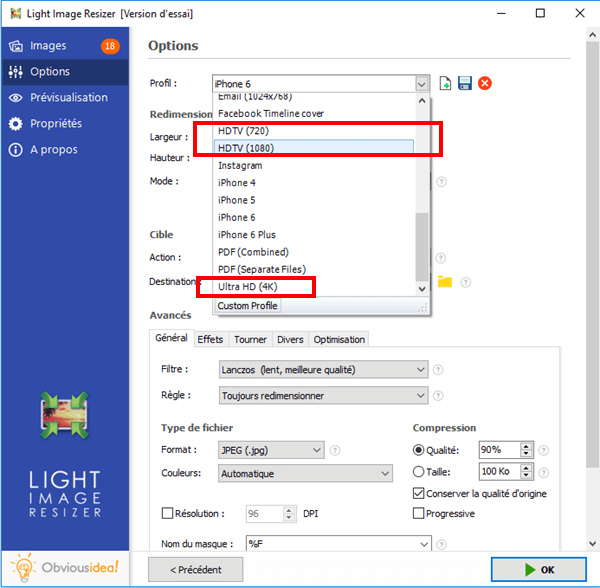Select the Qualité radio button
The height and width of the screenshot is (588, 600).
419,450
